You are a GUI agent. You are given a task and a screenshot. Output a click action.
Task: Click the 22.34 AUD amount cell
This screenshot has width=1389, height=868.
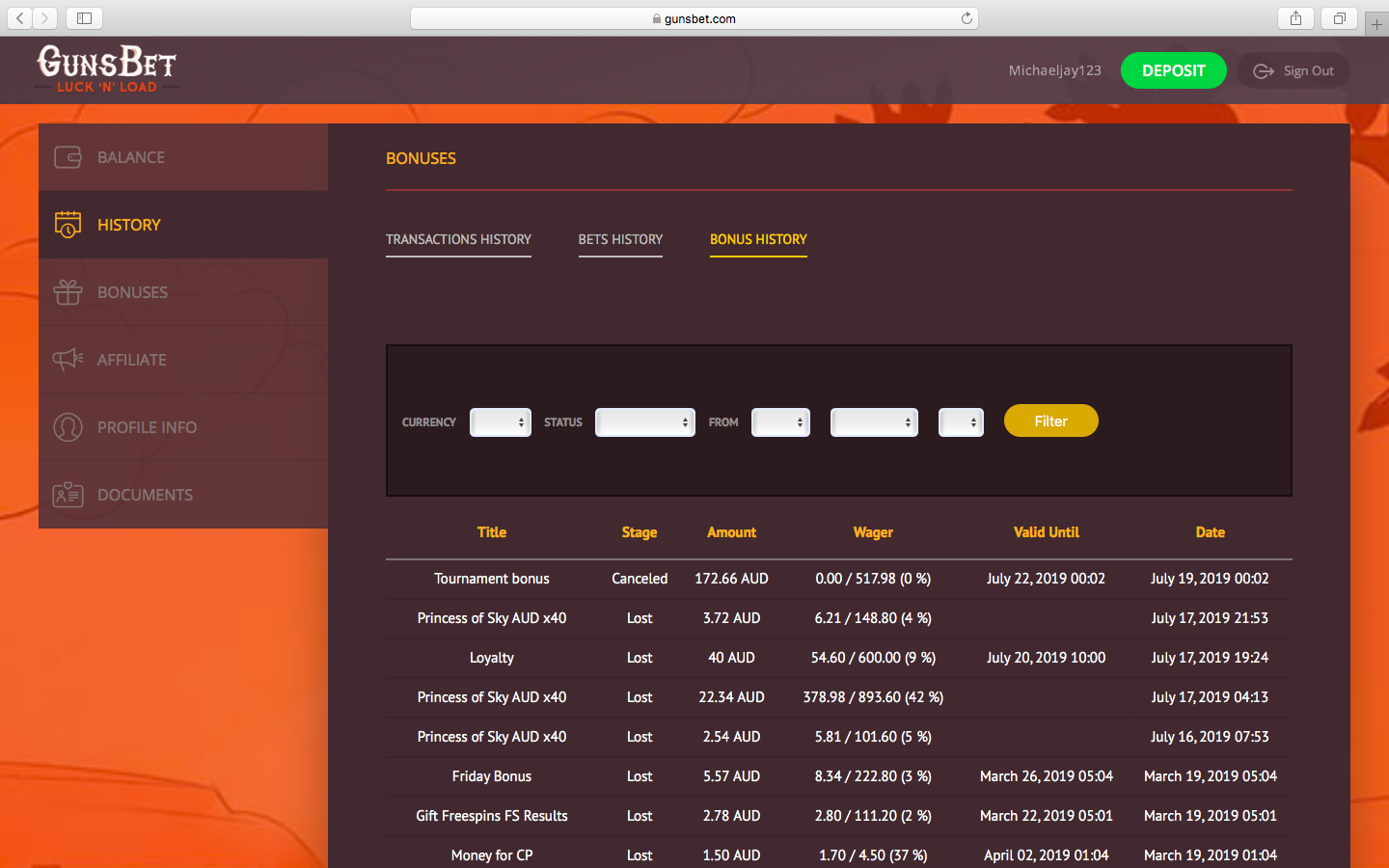pos(732,697)
